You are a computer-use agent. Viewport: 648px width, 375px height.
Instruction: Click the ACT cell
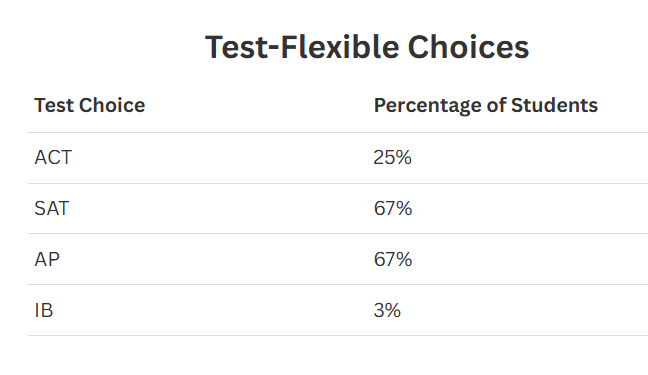53,158
